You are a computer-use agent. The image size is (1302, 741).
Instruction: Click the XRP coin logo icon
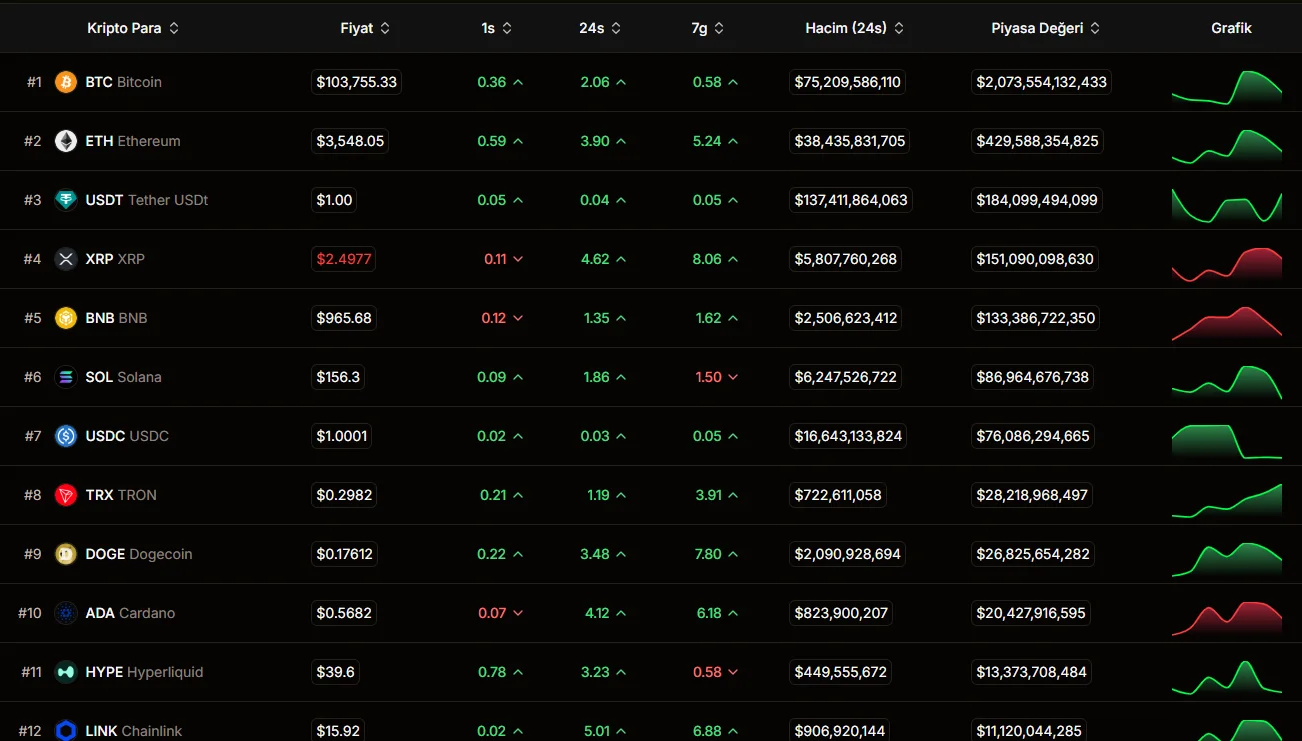click(66, 259)
